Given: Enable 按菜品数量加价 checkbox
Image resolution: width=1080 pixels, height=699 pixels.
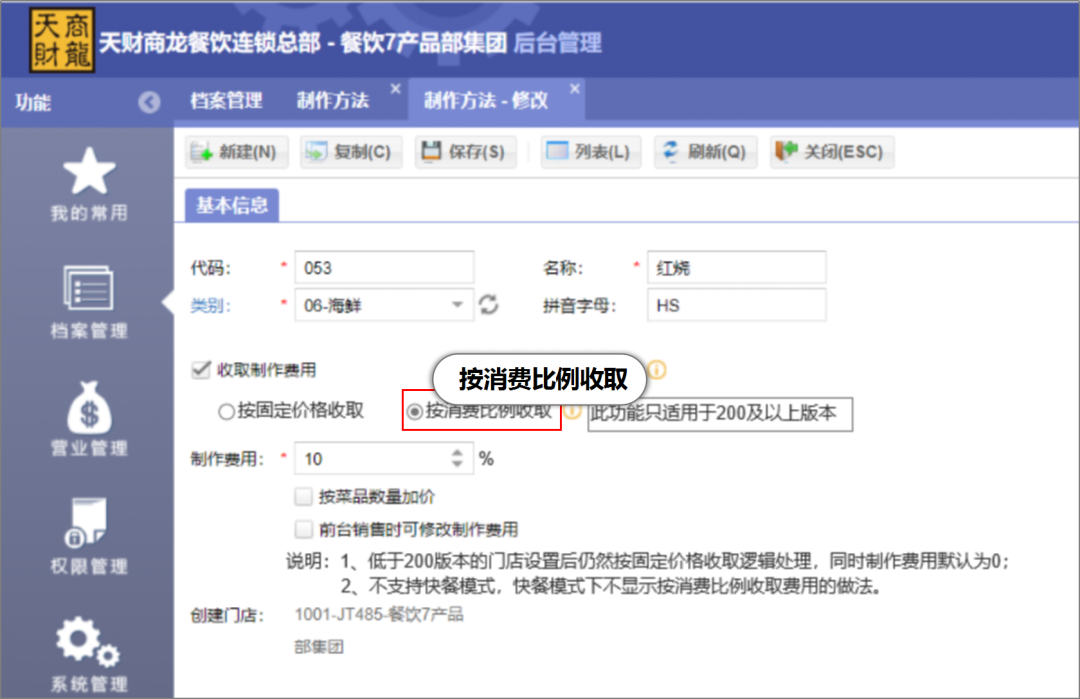Looking at the screenshot, I should (x=303, y=496).
